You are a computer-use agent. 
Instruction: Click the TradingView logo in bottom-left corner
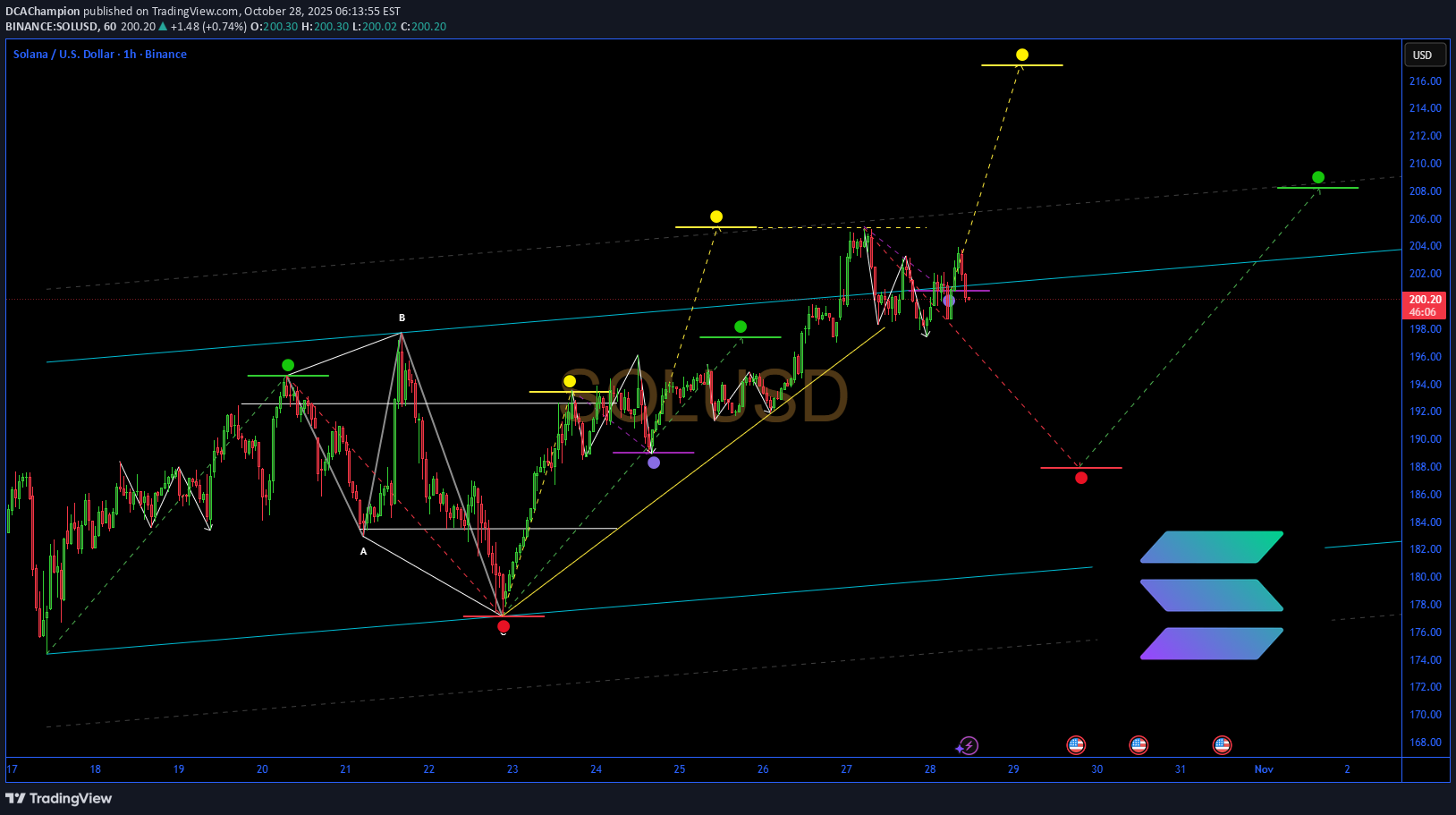click(59, 798)
